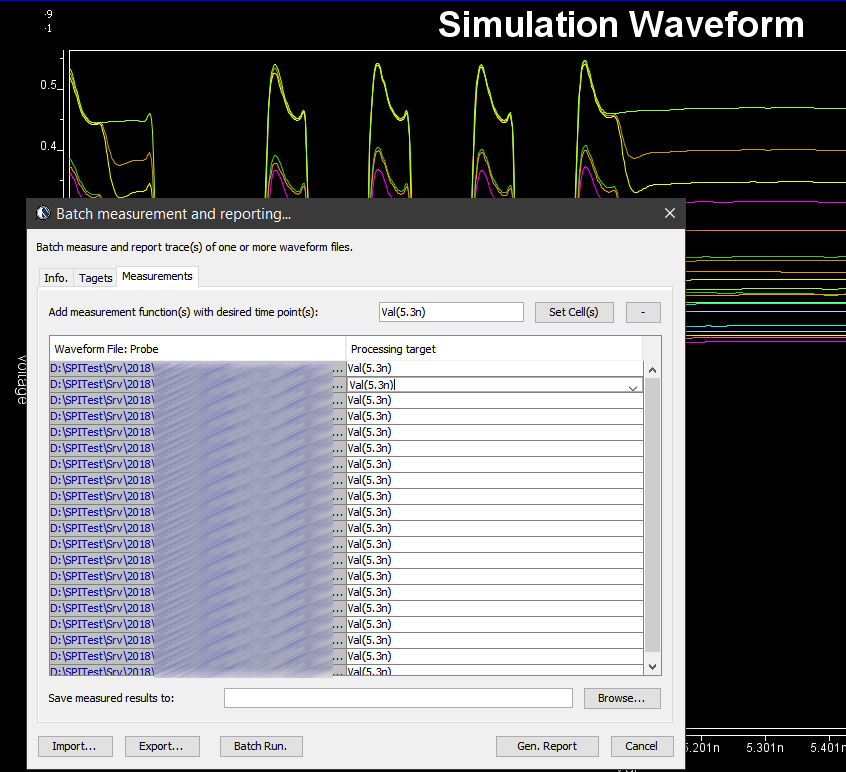The image size is (846, 772).
Task: Open the dropdown in the active Val(5.3n) cell
Action: tap(632, 386)
